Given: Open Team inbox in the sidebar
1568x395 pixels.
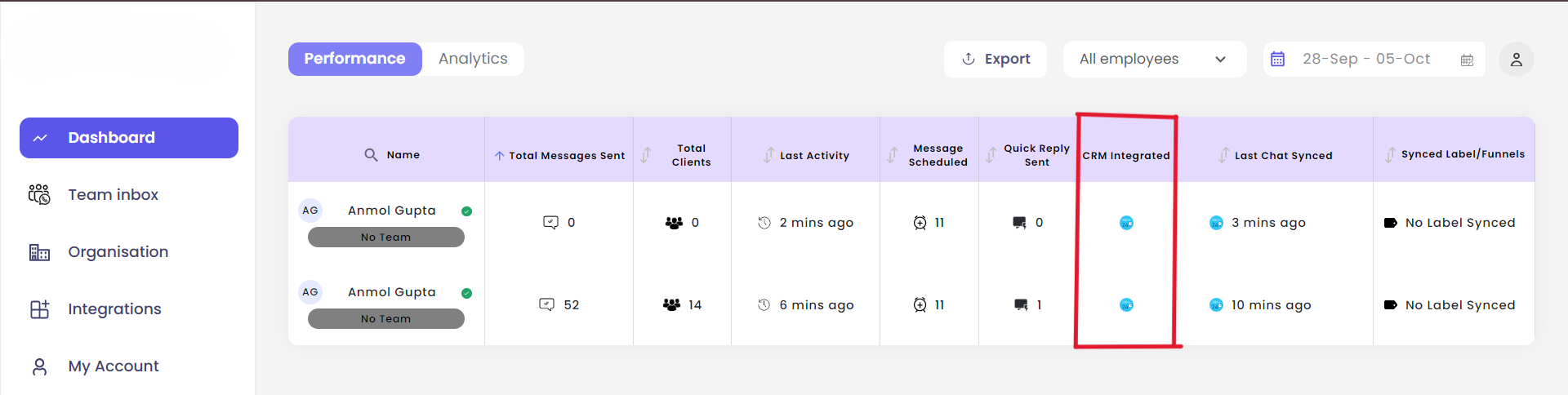Looking at the screenshot, I should click(x=113, y=195).
